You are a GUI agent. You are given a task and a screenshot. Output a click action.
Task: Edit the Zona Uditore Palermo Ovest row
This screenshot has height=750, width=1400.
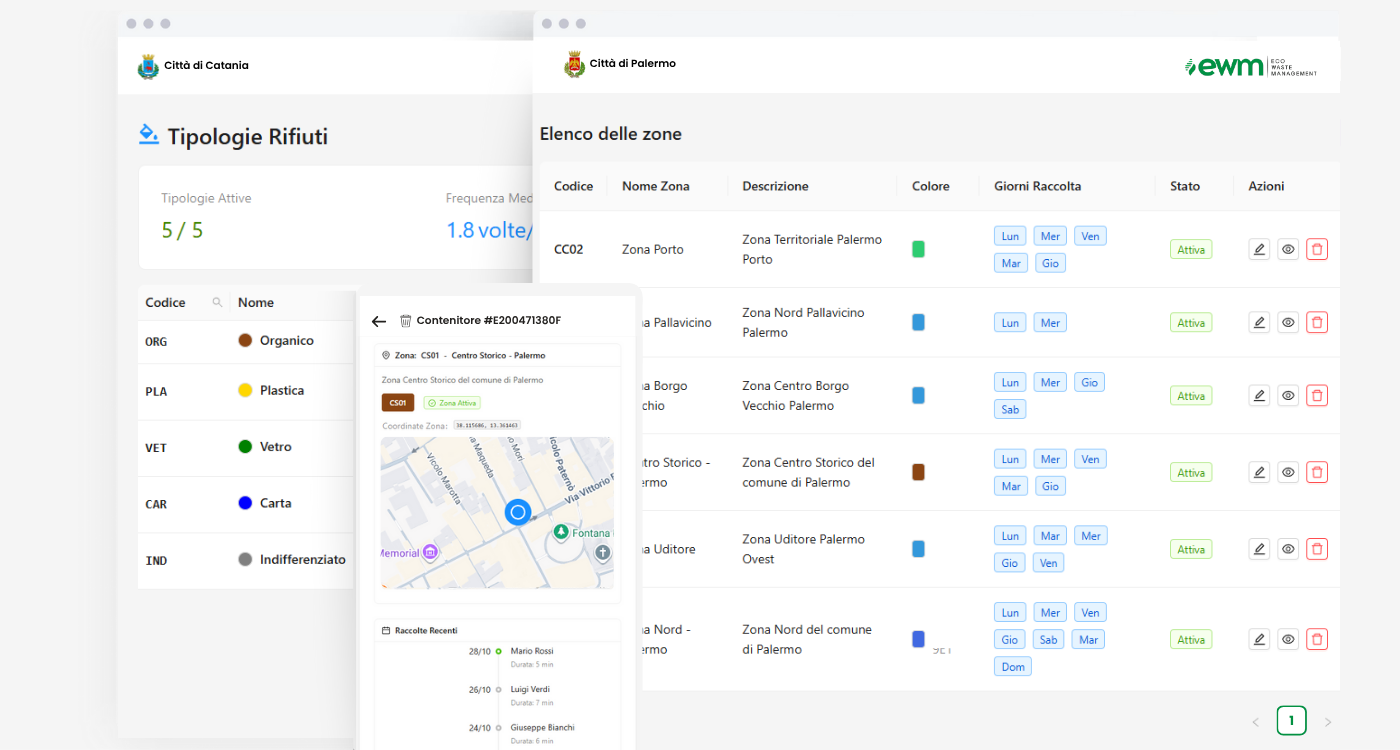pos(1259,549)
